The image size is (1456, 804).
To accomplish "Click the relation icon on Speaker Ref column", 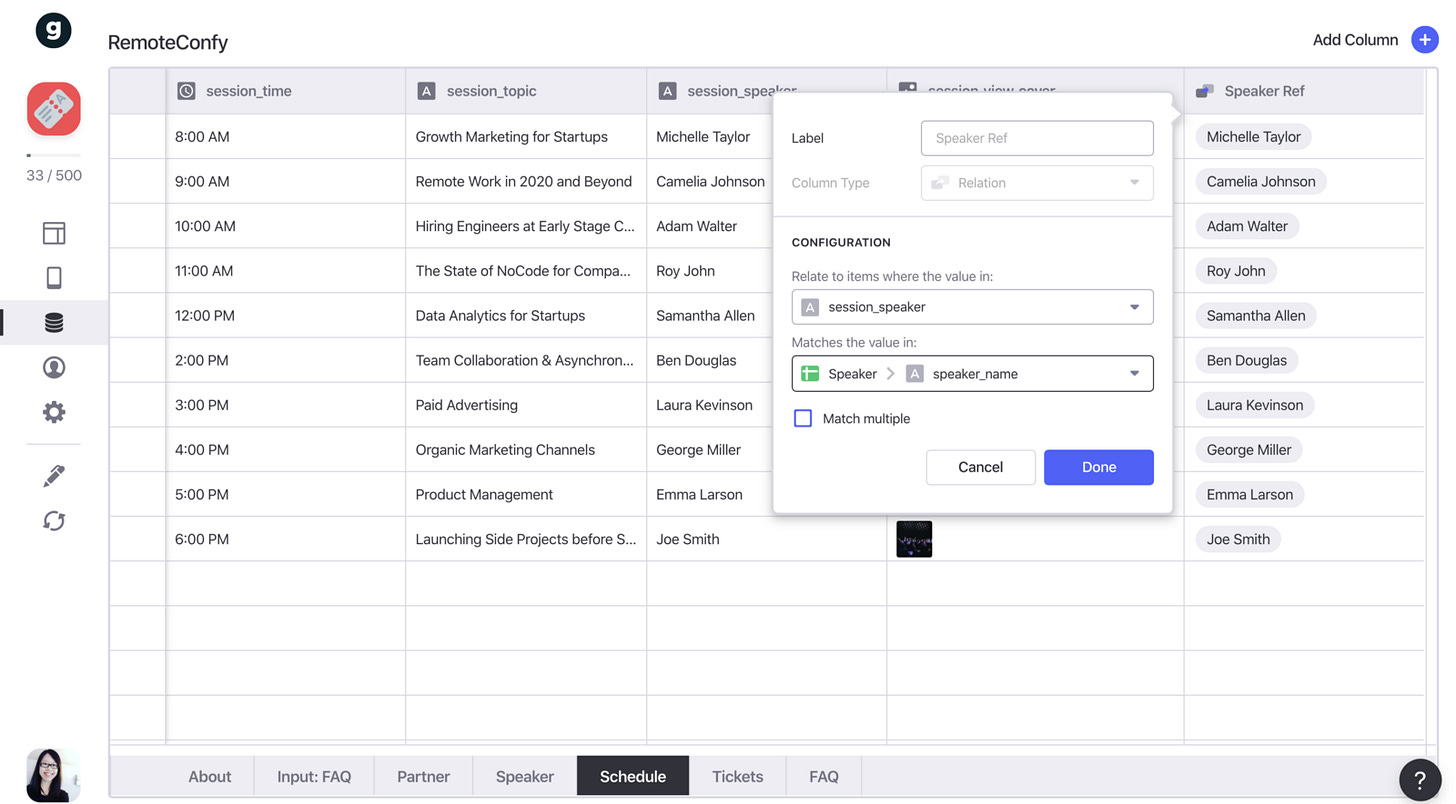I will [x=1205, y=91].
